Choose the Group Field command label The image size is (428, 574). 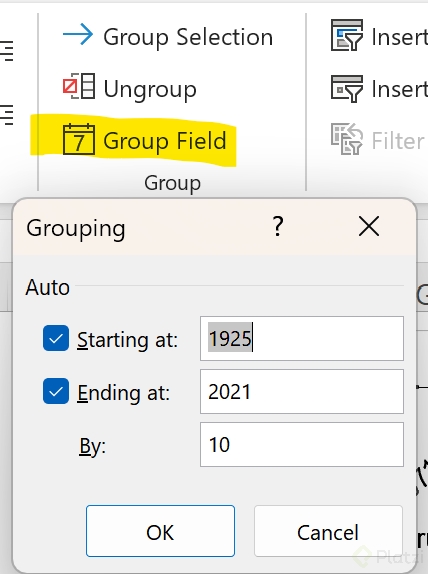coord(165,141)
